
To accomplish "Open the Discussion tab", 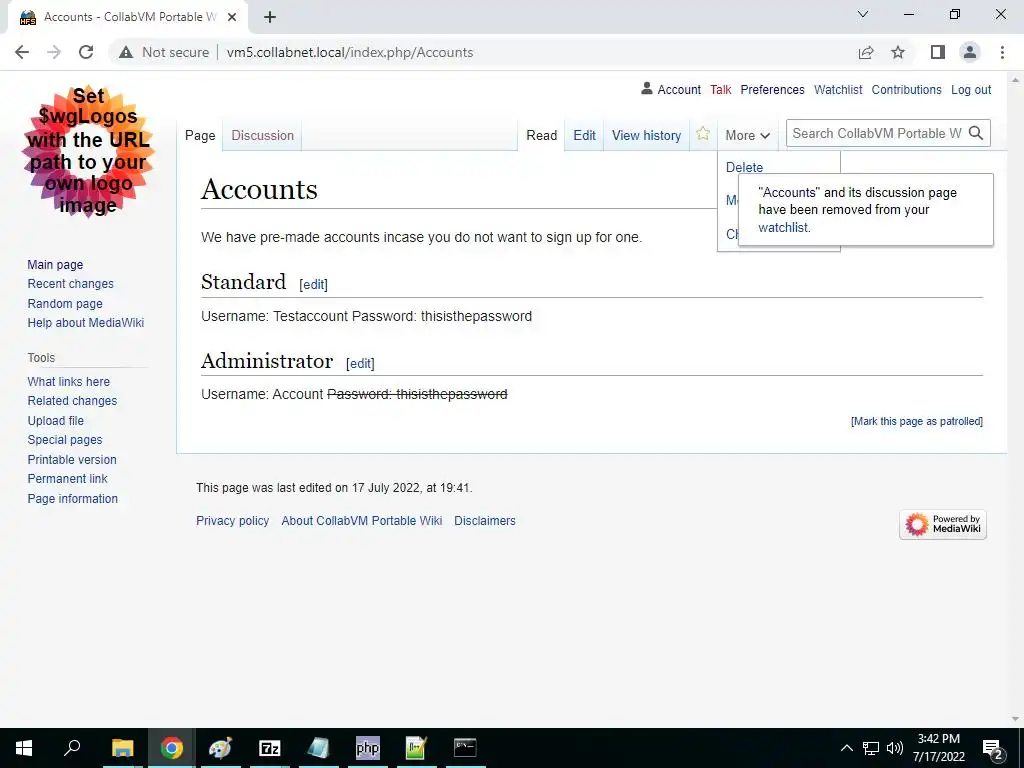I will point(263,135).
